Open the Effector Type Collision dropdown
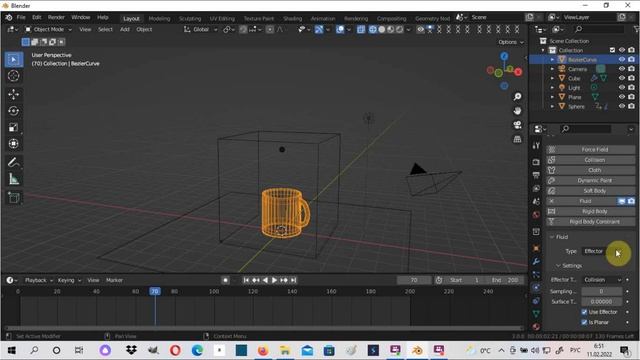 pos(602,280)
